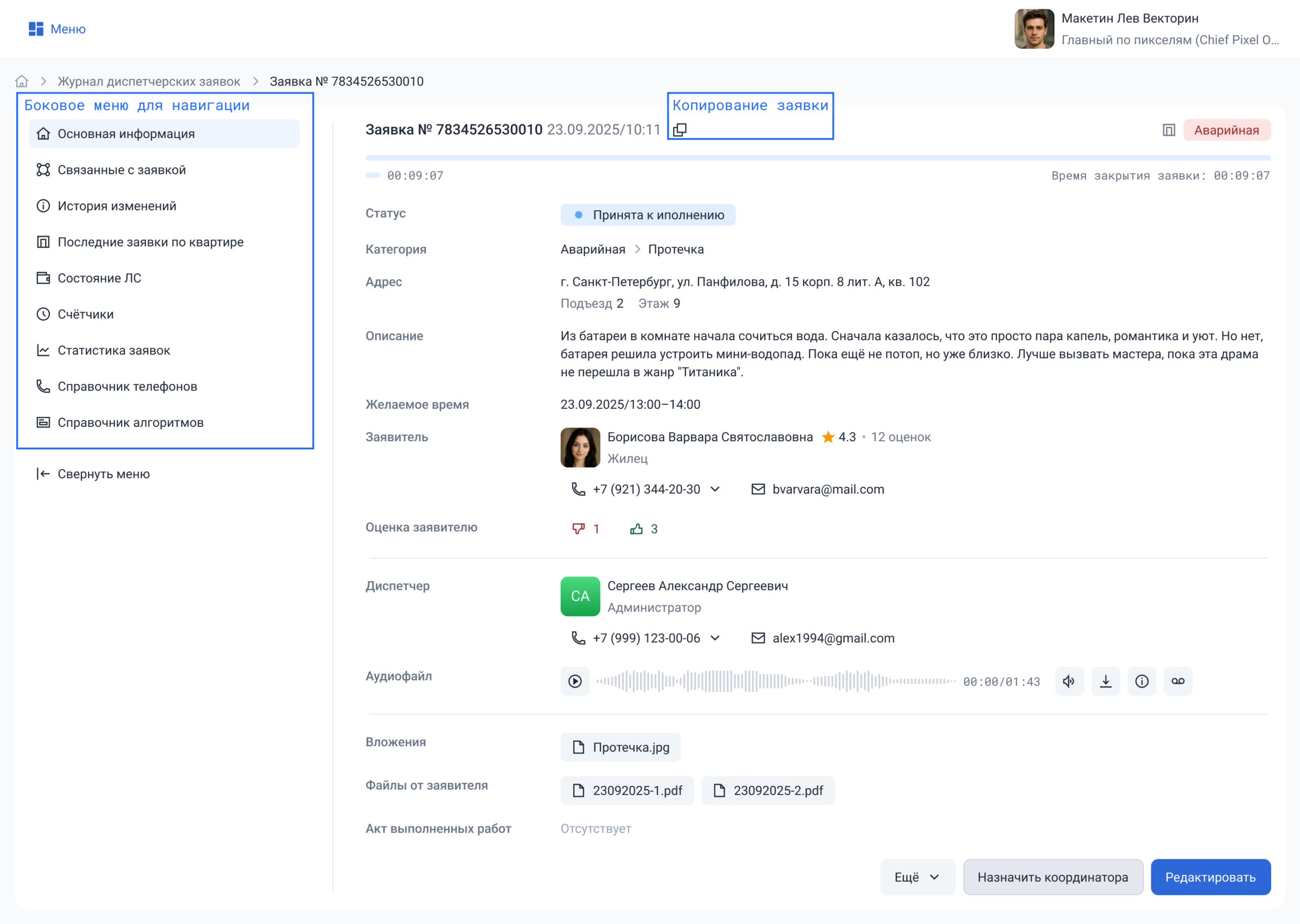This screenshot has width=1300, height=924.
Task: Play the audio recording
Action: coord(575,681)
